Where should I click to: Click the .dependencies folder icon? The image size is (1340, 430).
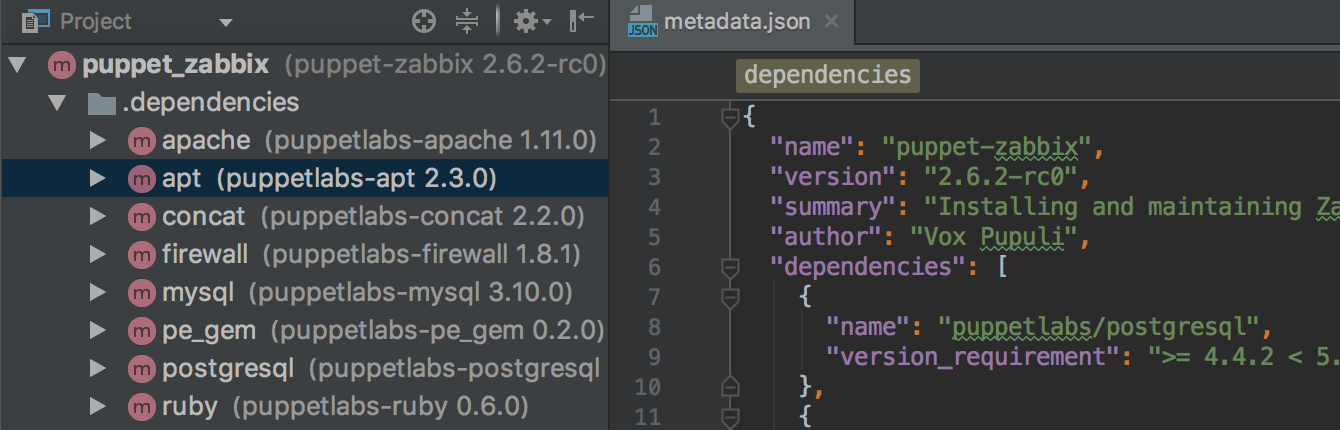[101, 102]
